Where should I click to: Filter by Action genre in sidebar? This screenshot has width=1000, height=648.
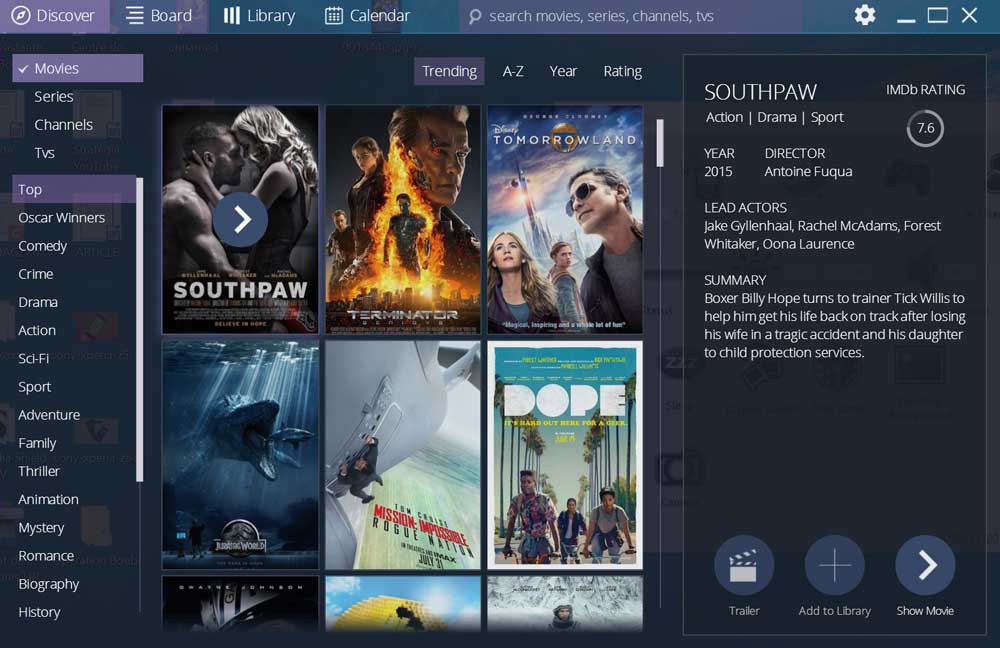37,330
